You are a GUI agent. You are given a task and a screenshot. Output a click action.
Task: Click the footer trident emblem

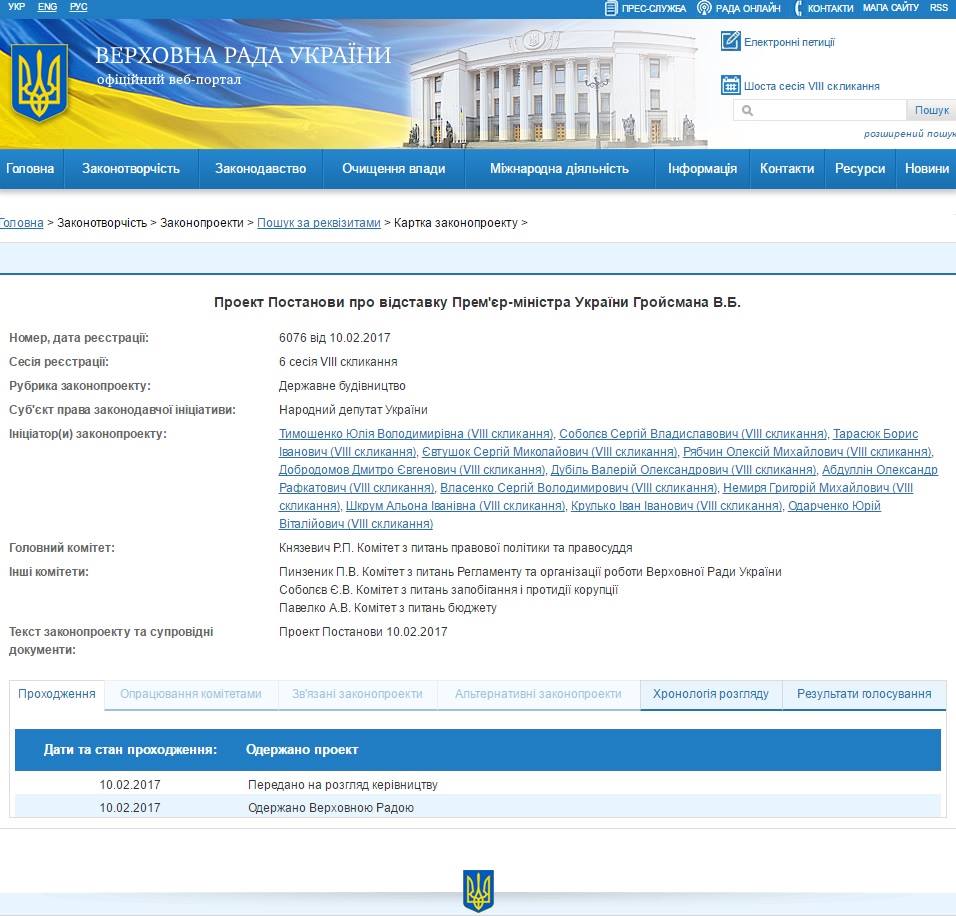(478, 890)
